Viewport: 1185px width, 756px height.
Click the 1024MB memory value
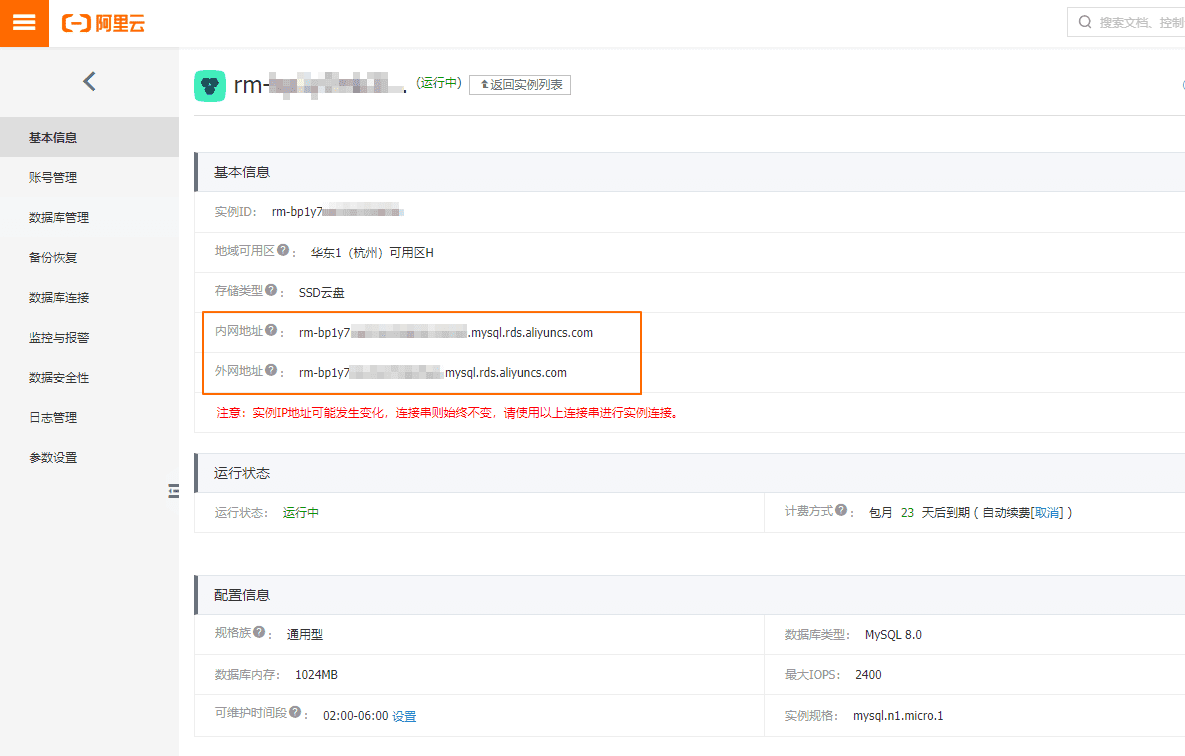(316, 675)
